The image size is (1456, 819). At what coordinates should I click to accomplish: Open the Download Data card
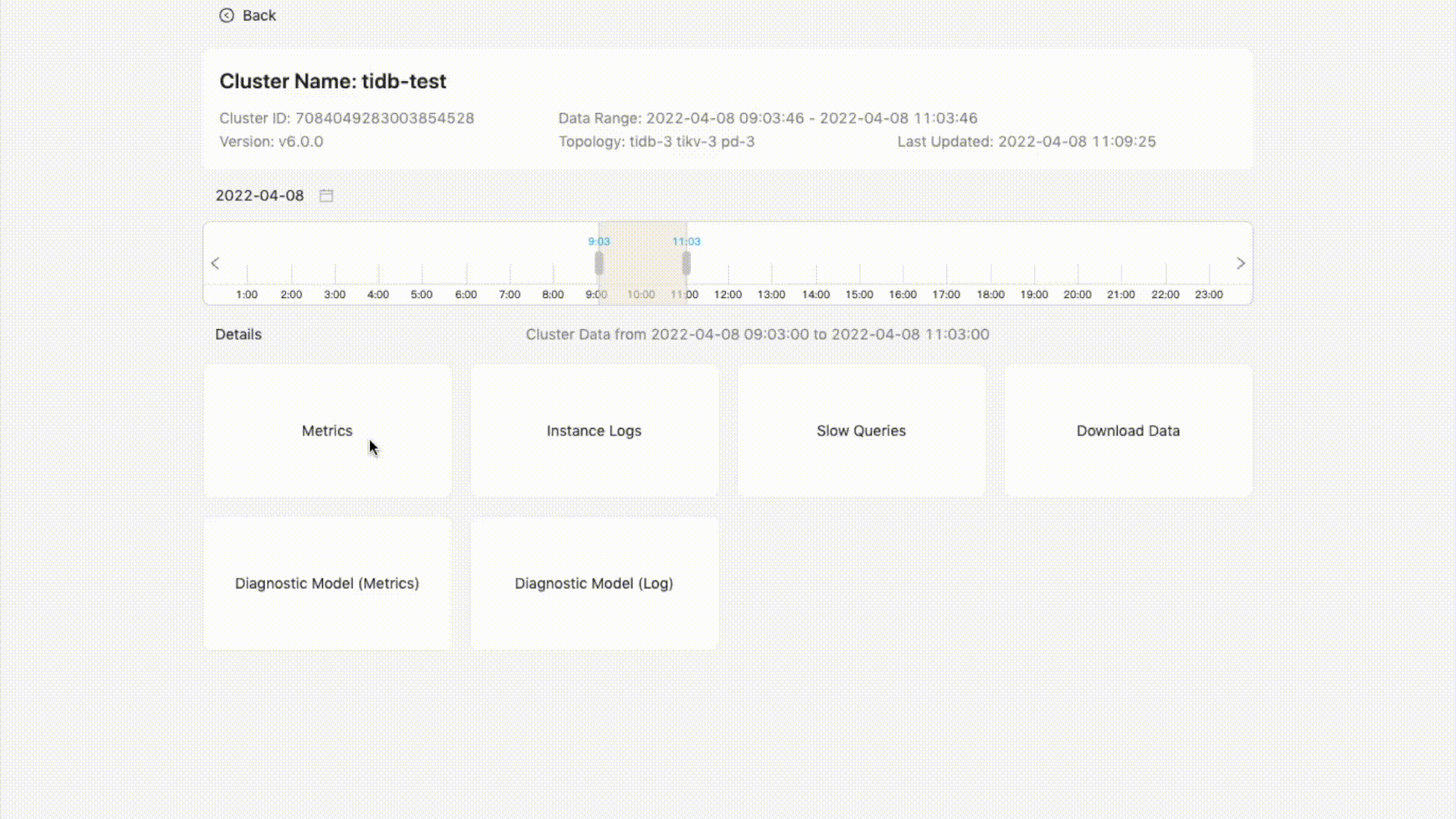1128,431
